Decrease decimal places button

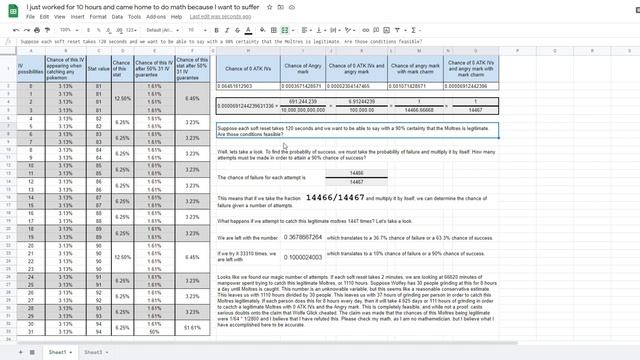tap(109, 30)
